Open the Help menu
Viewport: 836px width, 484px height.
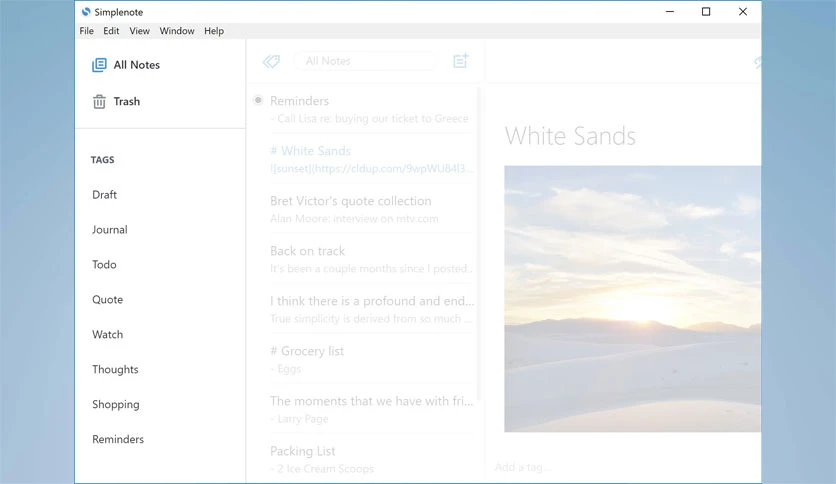pyautogui.click(x=214, y=31)
